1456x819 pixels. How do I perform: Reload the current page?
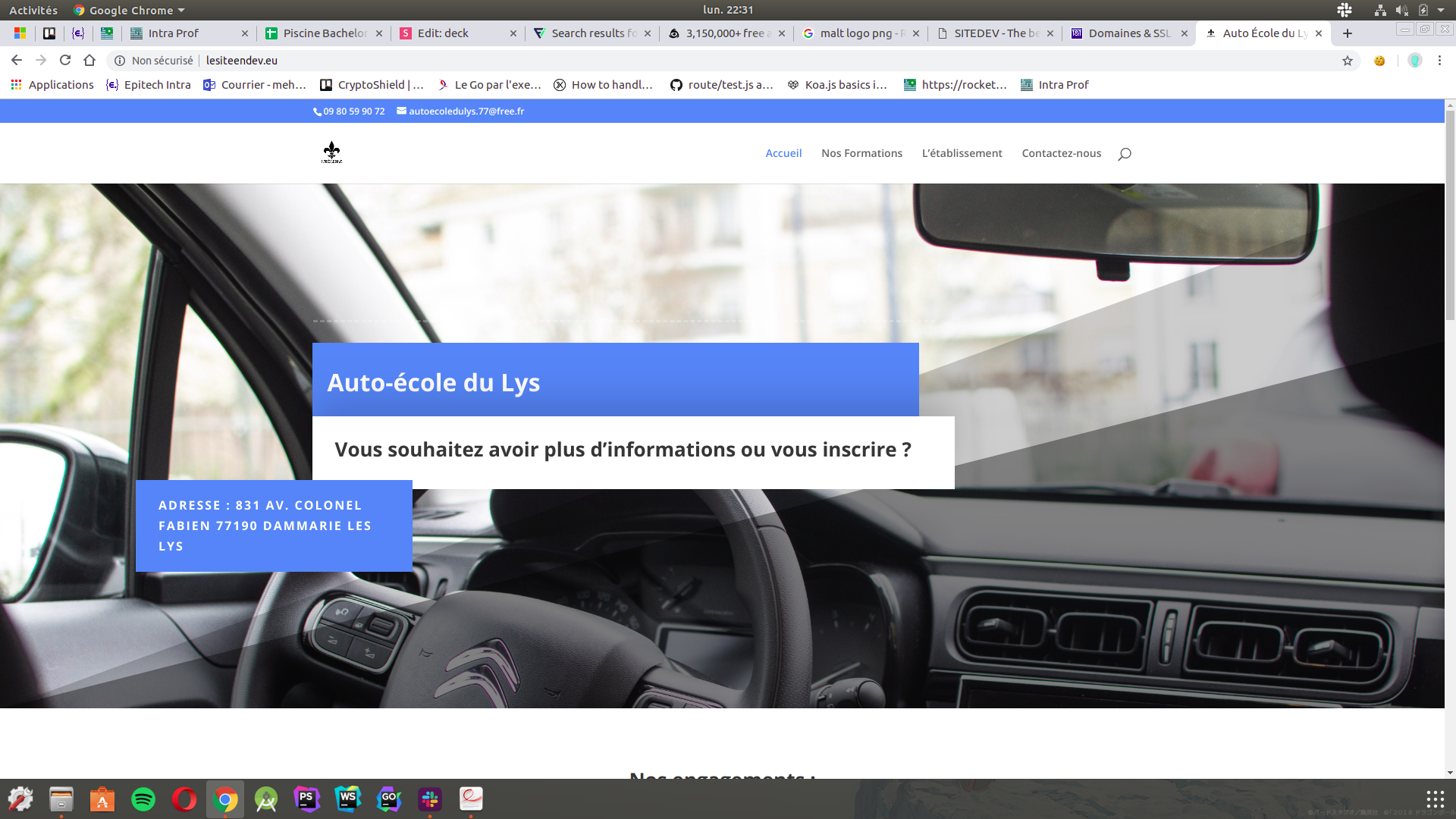[65, 61]
